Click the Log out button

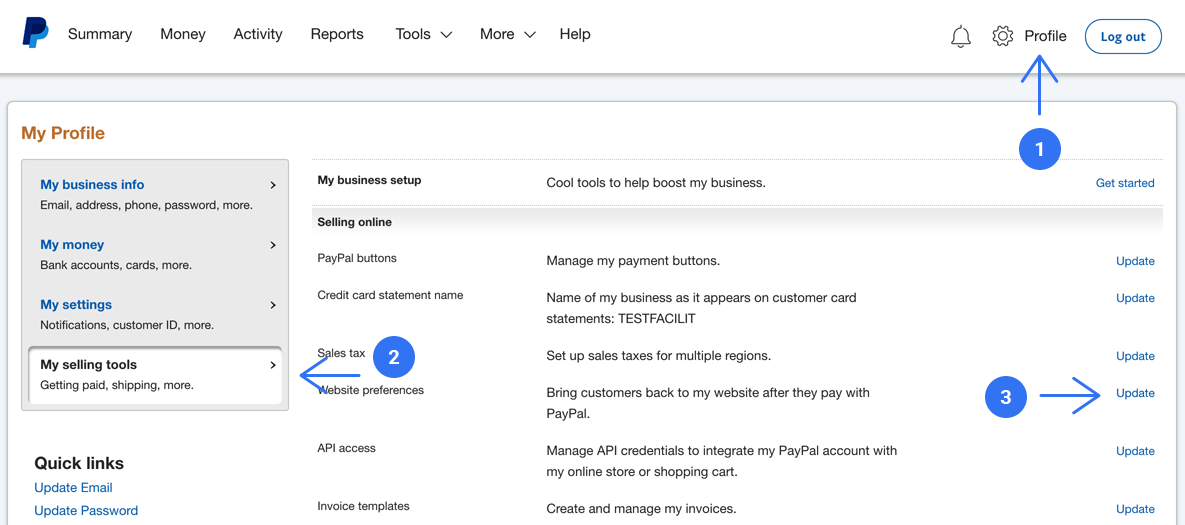pyautogui.click(x=1122, y=36)
